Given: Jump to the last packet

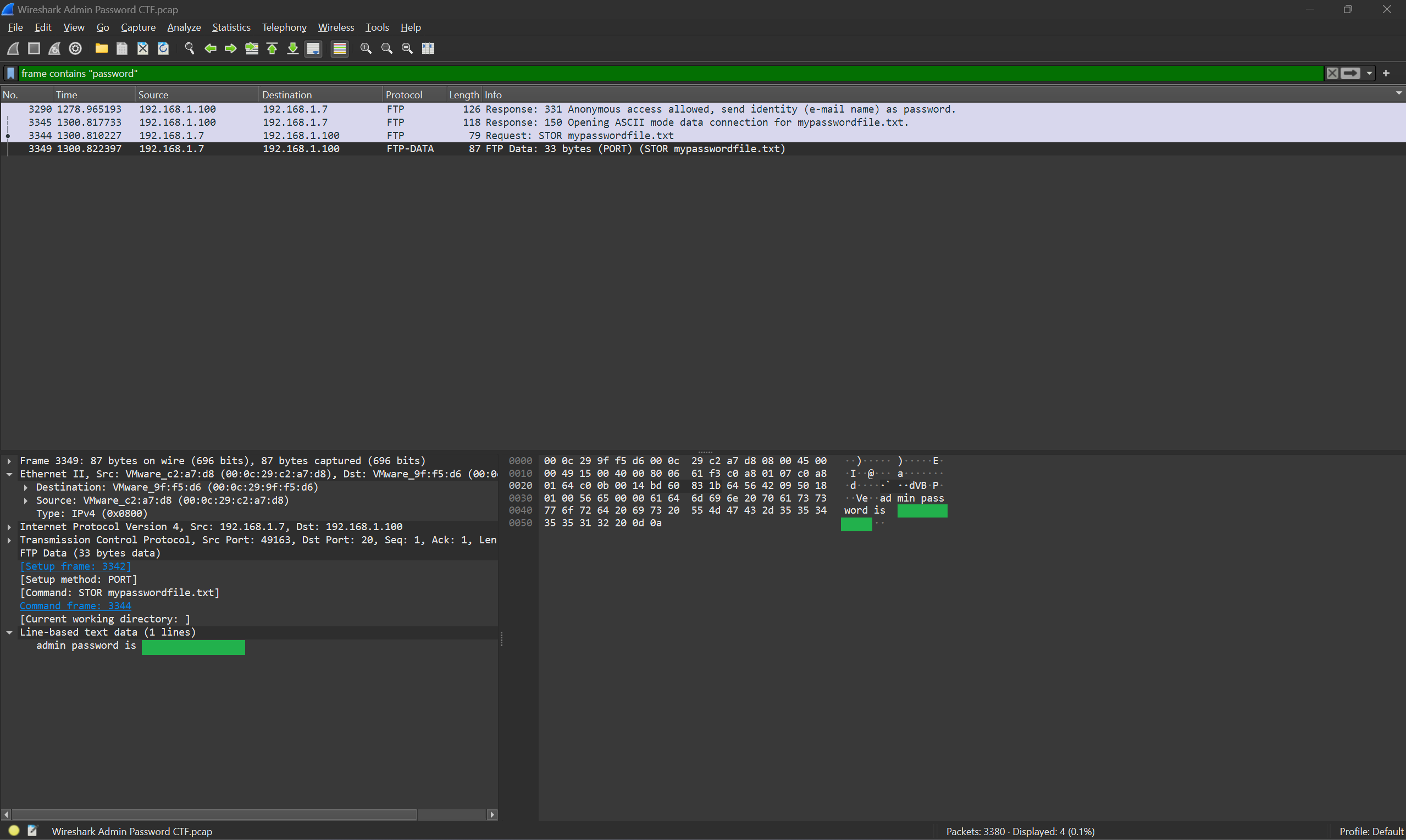Looking at the screenshot, I should point(293,48).
